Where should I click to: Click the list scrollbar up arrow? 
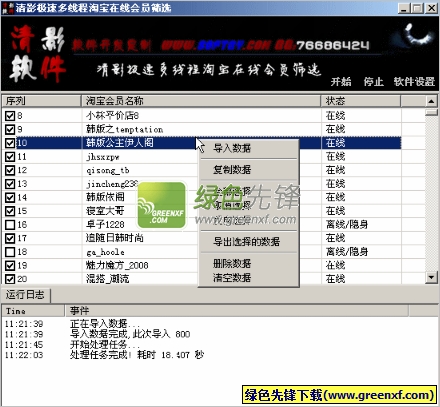click(x=431, y=101)
